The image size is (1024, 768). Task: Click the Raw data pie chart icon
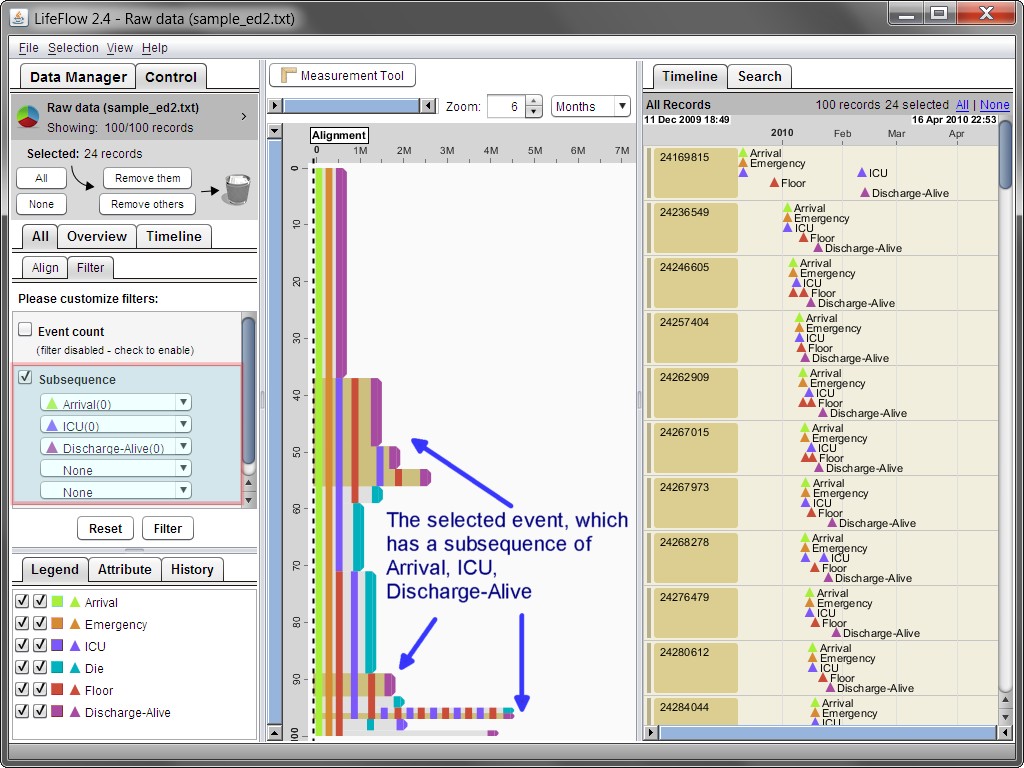pos(27,117)
